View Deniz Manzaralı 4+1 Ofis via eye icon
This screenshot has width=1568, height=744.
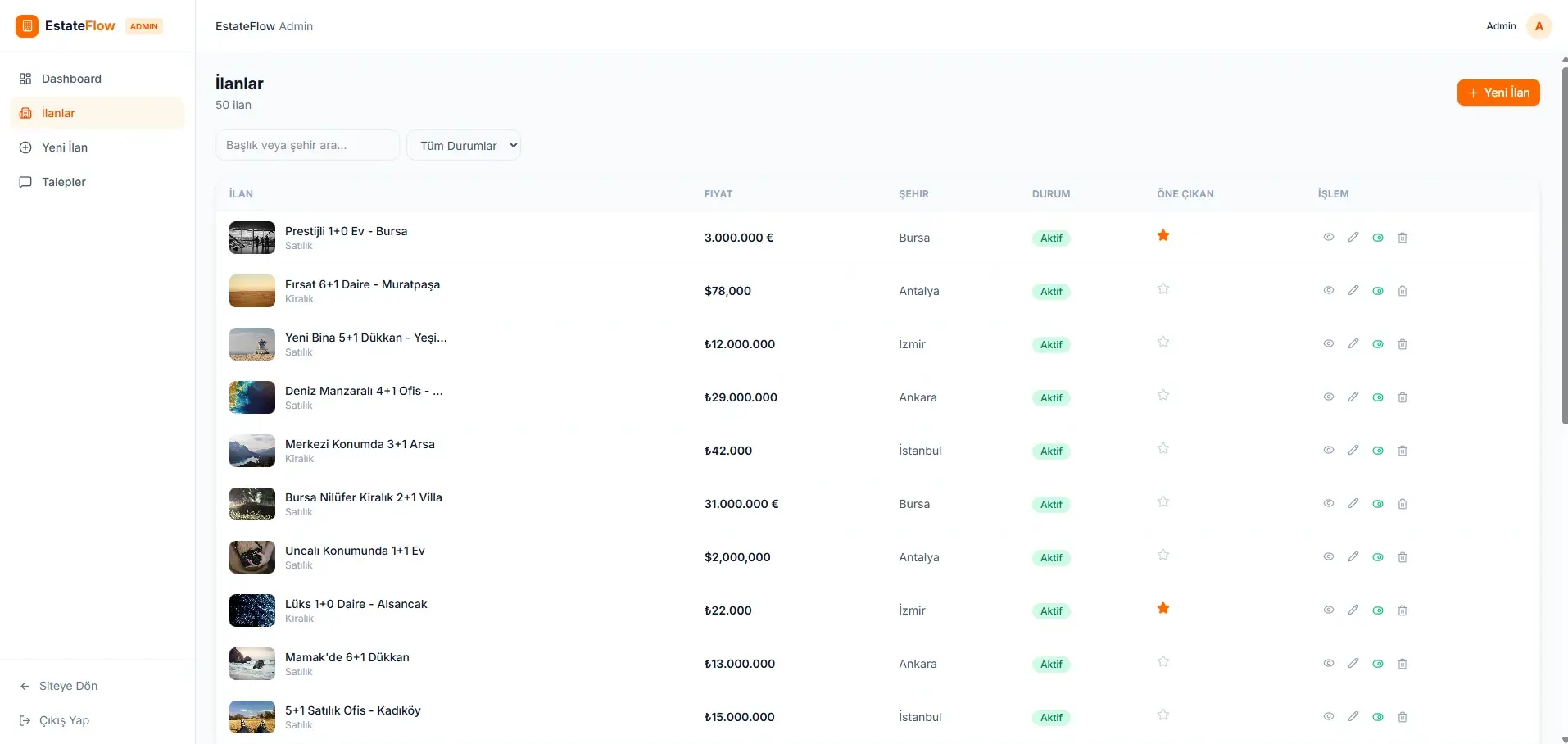click(x=1329, y=397)
